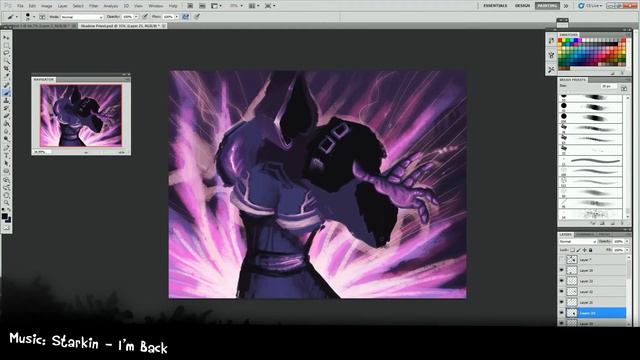Pick the red swatch in the Swatches panel

pos(560,40)
